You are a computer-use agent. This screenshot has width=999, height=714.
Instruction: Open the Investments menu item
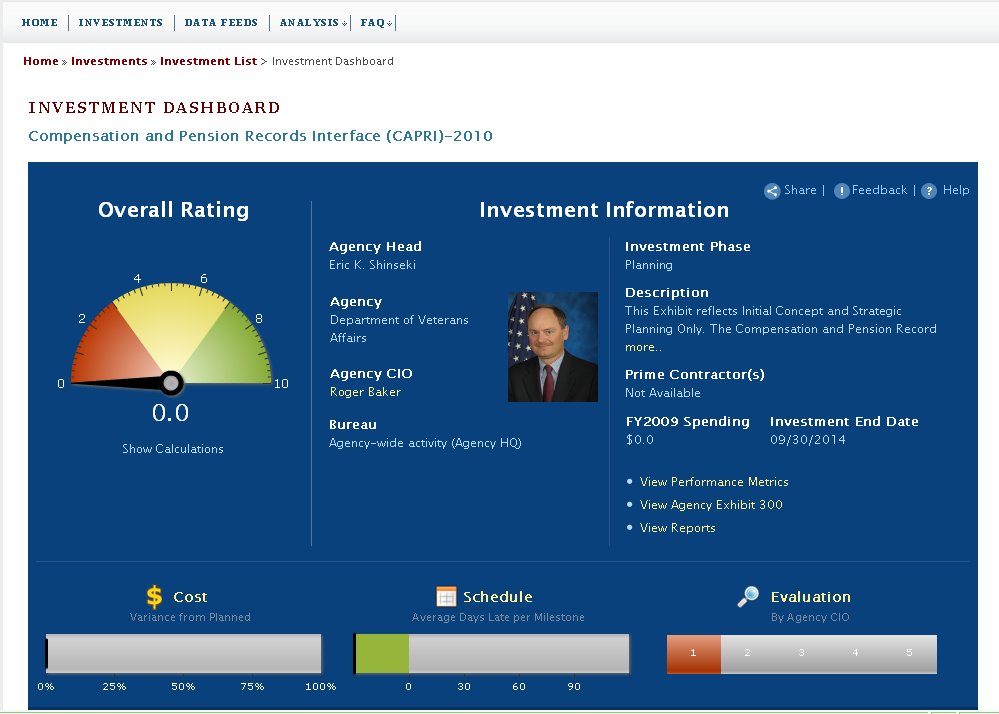click(120, 23)
